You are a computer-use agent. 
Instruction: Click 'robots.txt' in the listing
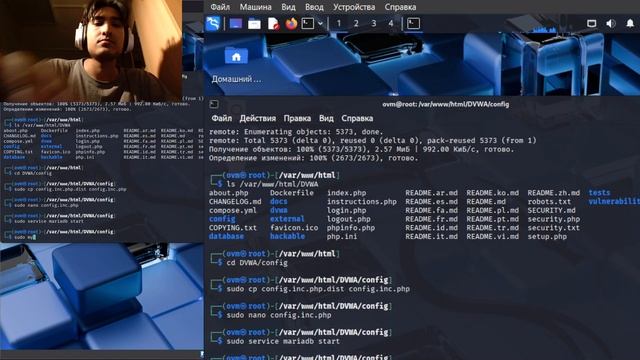tap(549, 202)
